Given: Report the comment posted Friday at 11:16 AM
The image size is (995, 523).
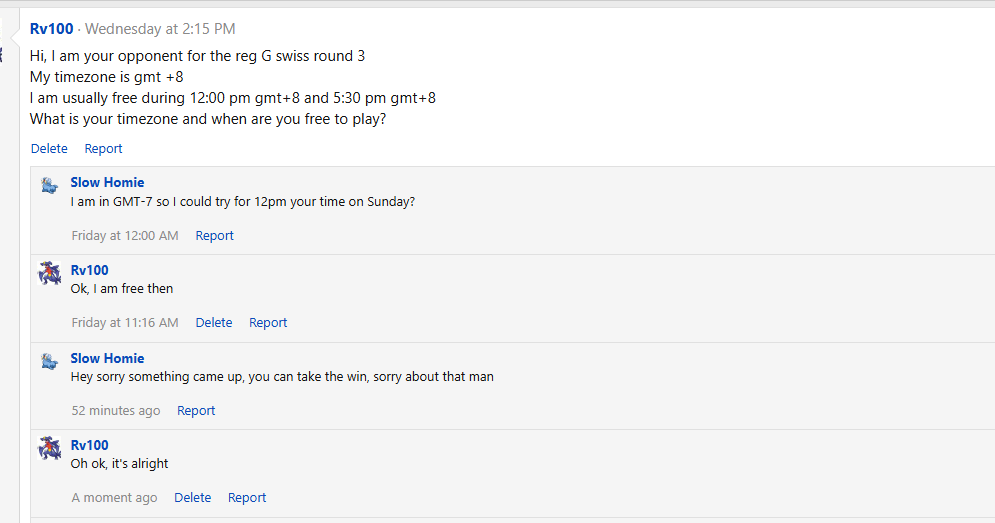Looking at the screenshot, I should [268, 323].
